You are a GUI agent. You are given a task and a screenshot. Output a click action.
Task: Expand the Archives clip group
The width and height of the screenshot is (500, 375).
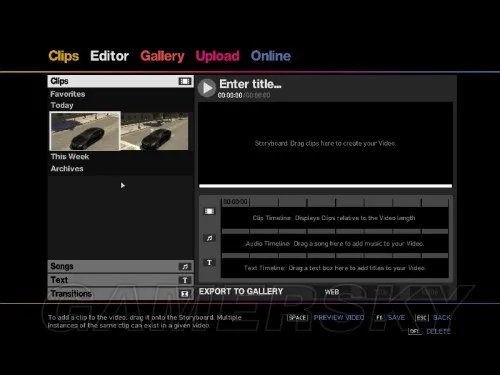(x=67, y=169)
